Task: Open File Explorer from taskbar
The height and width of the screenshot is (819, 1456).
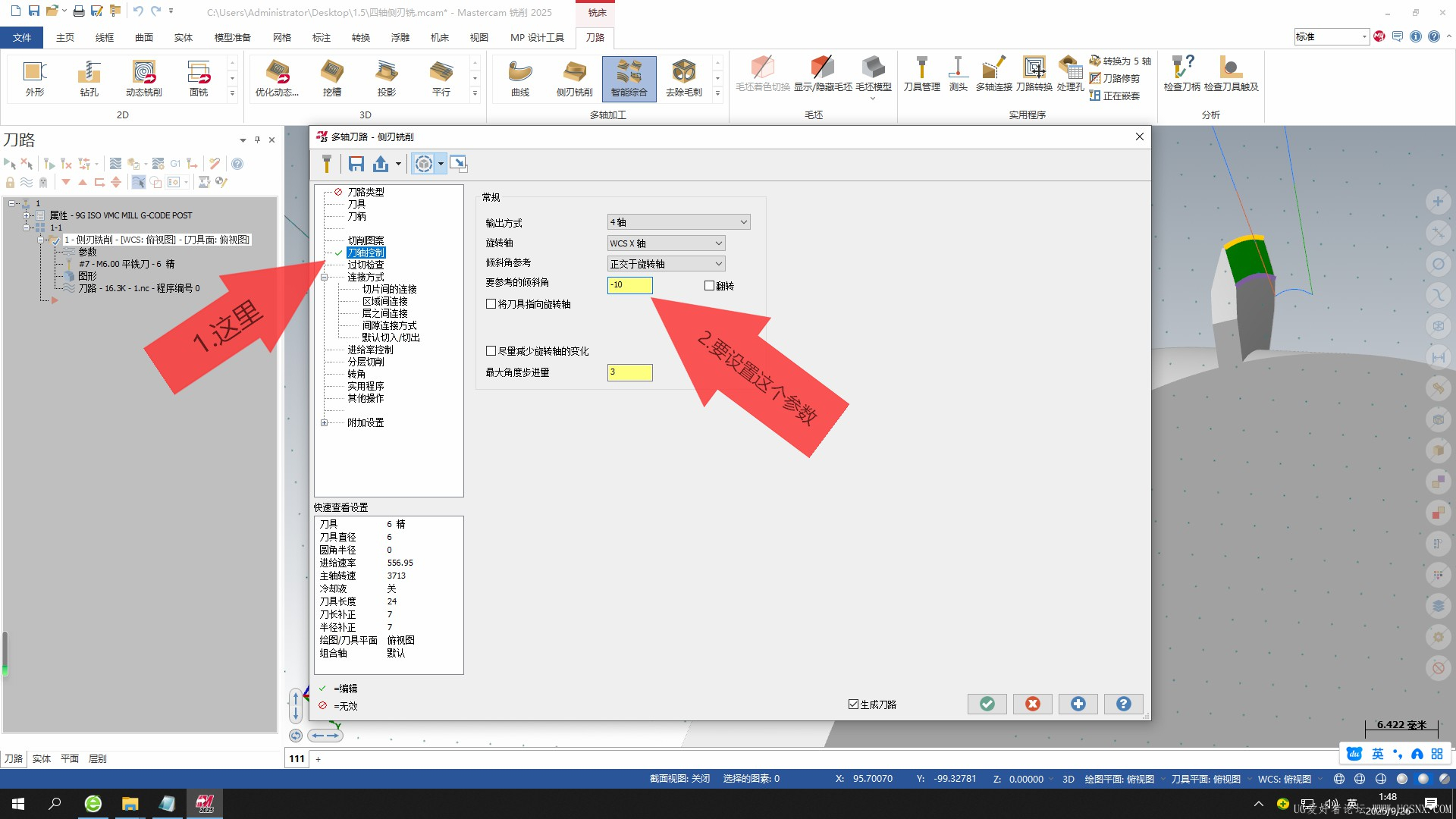Action: point(130,804)
